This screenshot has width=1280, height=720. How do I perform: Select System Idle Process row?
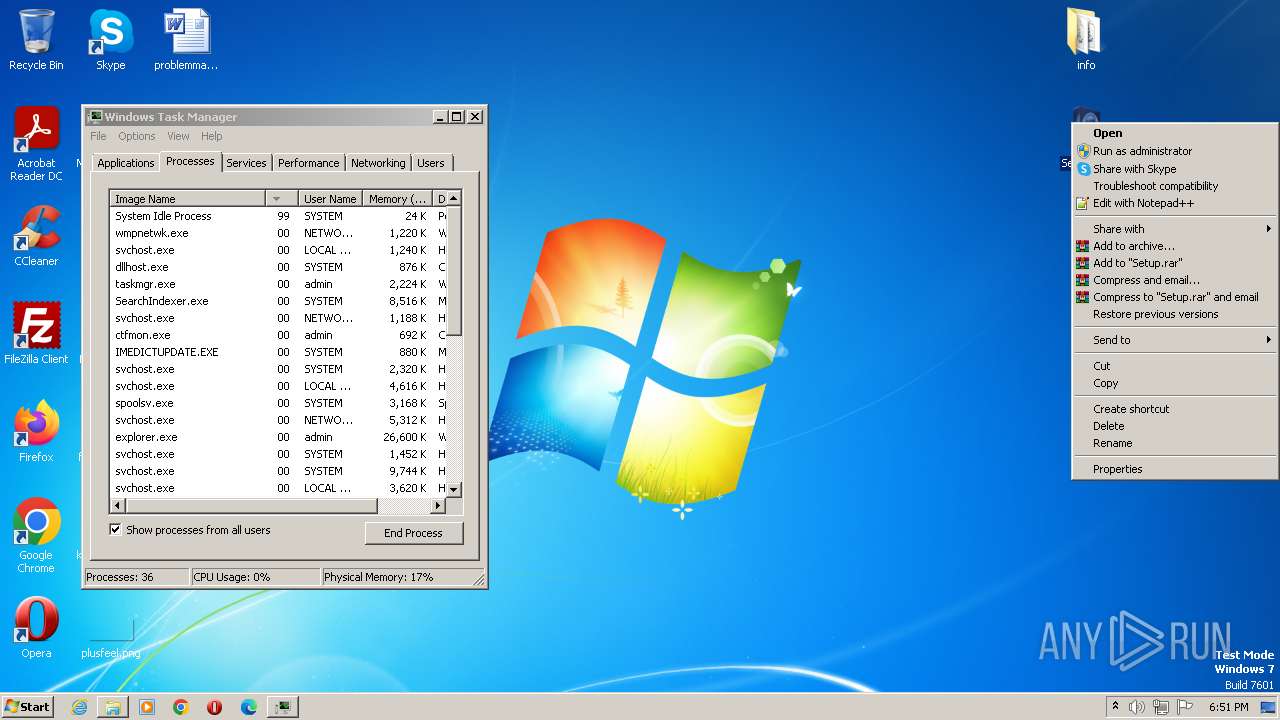click(278, 216)
